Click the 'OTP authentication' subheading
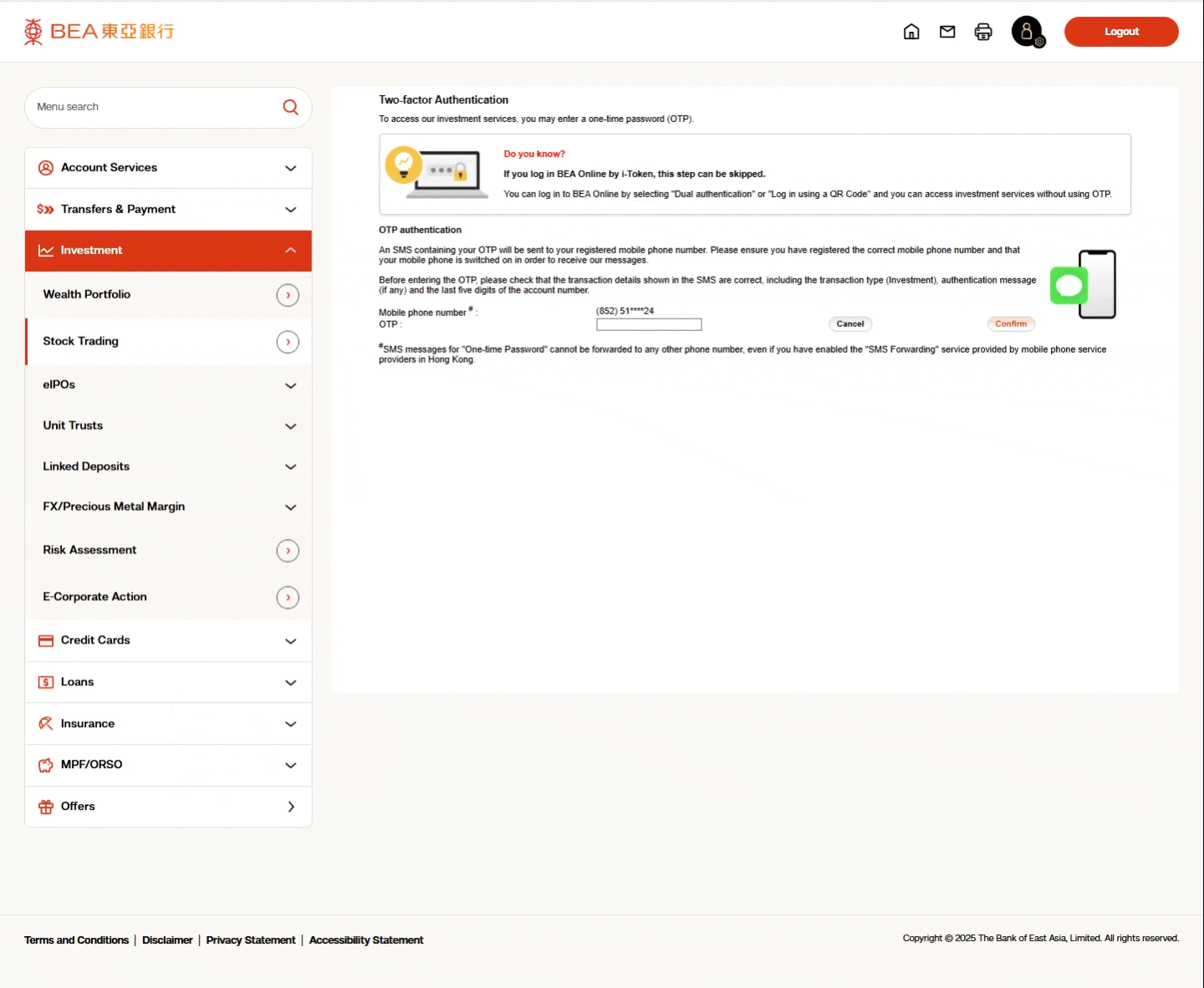This screenshot has height=988, width=1204. [x=420, y=230]
